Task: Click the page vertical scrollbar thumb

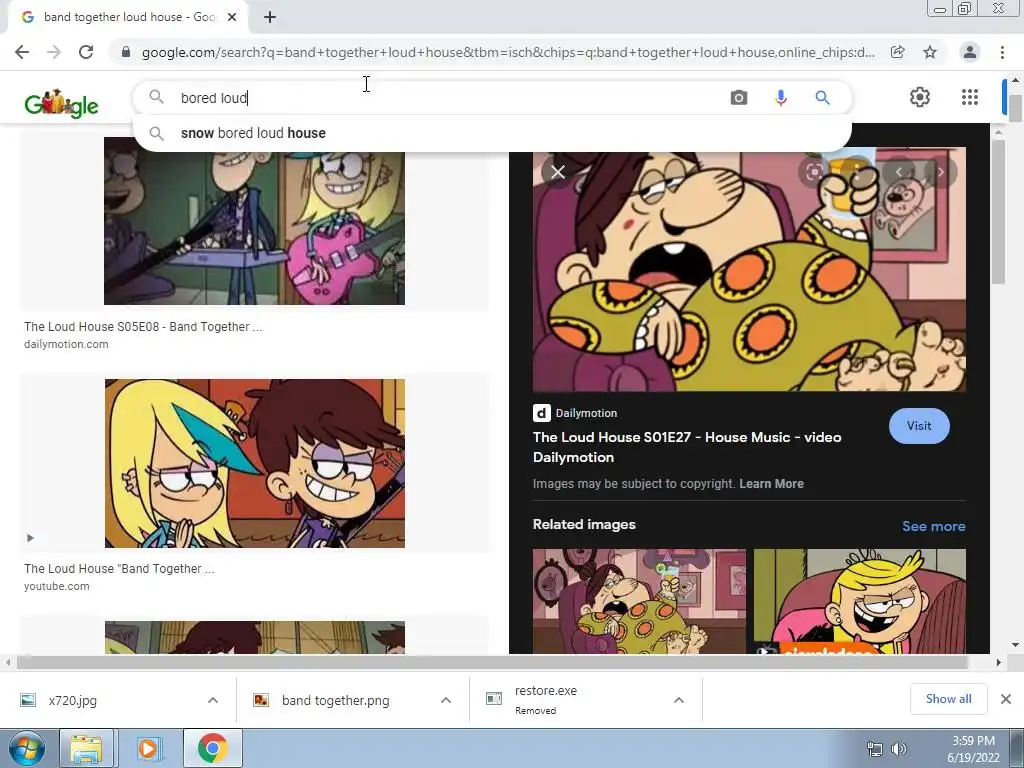Action: click(x=1016, y=108)
